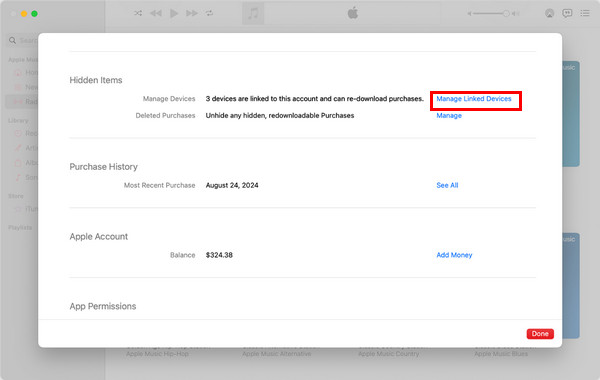The width and height of the screenshot is (600, 380).
Task: Click the Balance label
Action: (x=183, y=255)
